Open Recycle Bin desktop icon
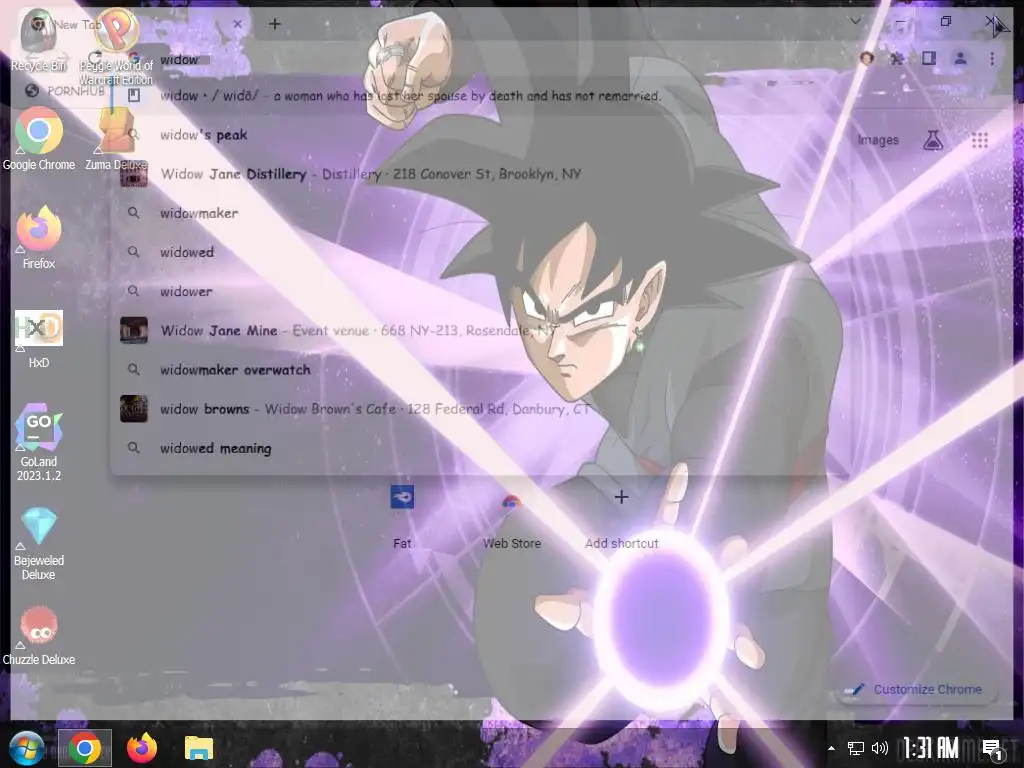Viewport: 1024px width, 768px height. click(39, 39)
